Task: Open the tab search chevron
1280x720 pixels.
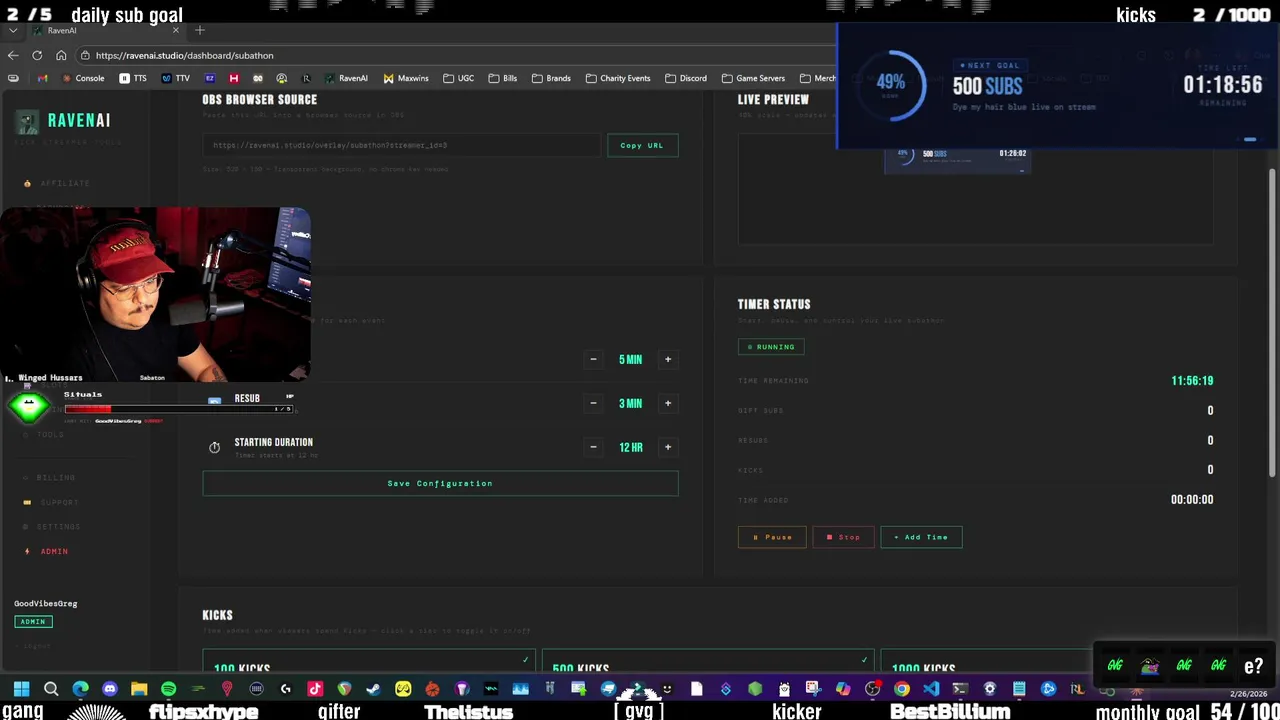Action: tap(12, 30)
